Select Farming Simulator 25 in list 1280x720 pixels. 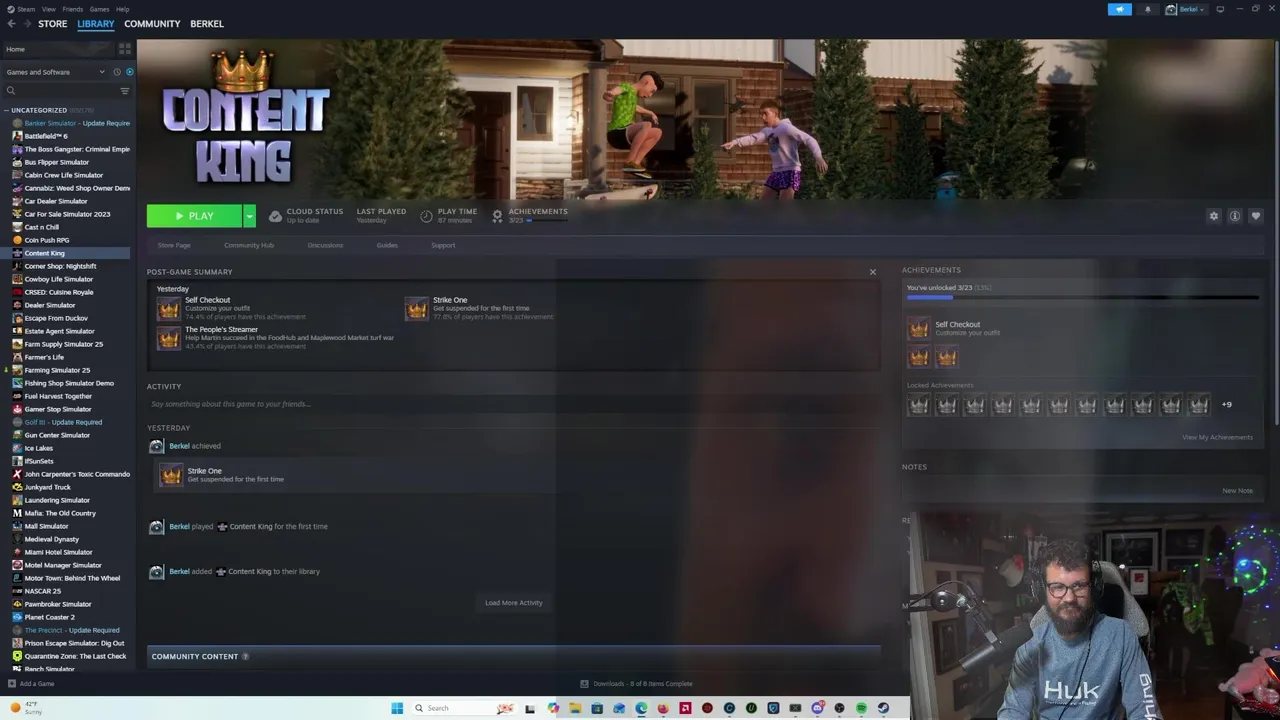57,370
